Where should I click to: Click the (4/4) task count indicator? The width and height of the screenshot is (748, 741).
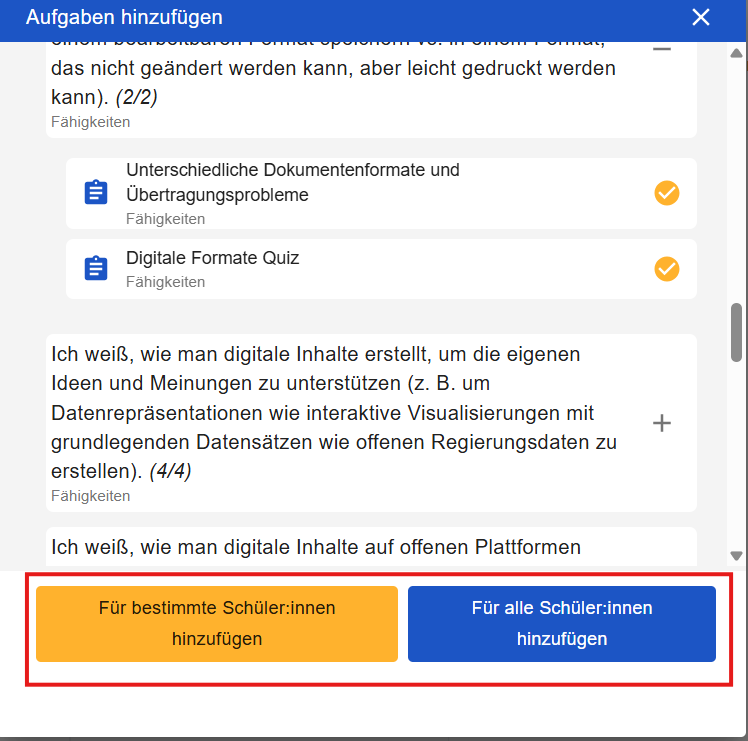[170, 471]
